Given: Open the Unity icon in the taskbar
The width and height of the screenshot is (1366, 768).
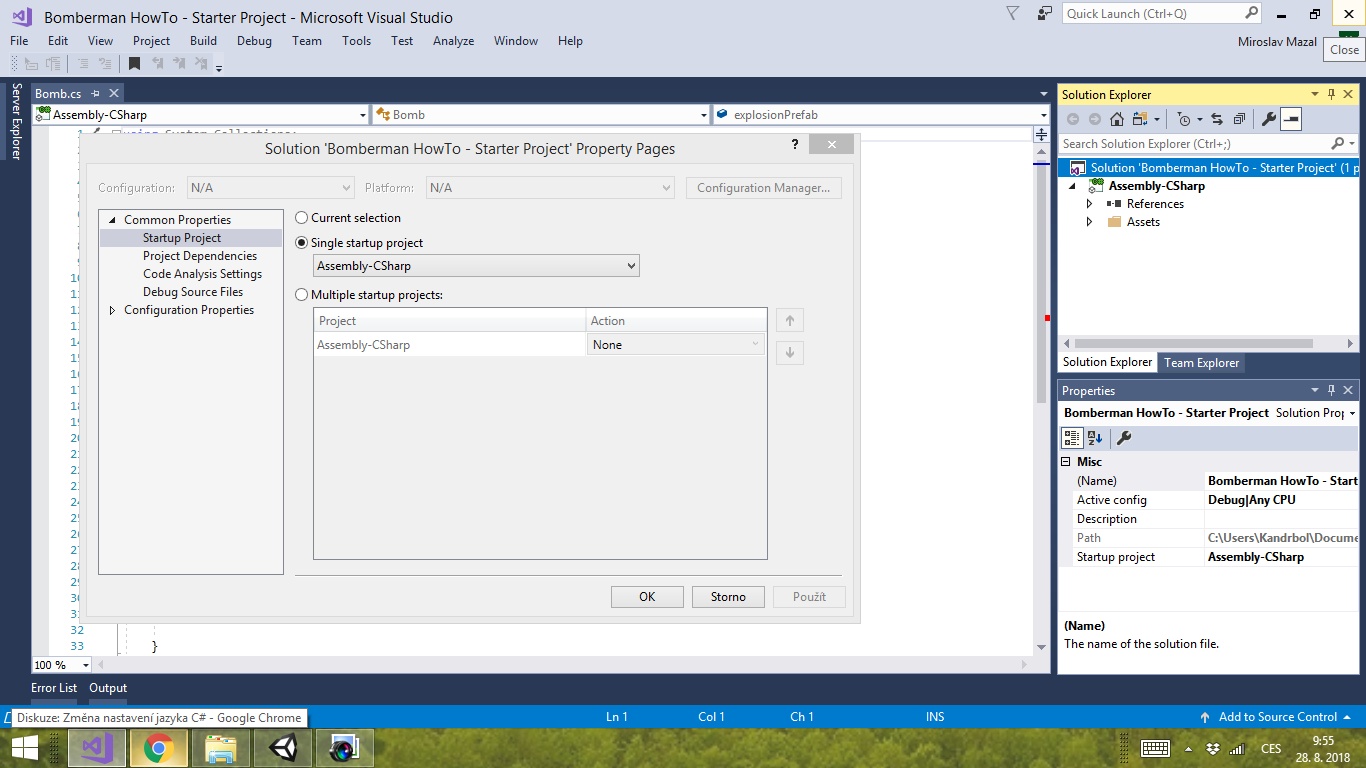Looking at the screenshot, I should [283, 748].
